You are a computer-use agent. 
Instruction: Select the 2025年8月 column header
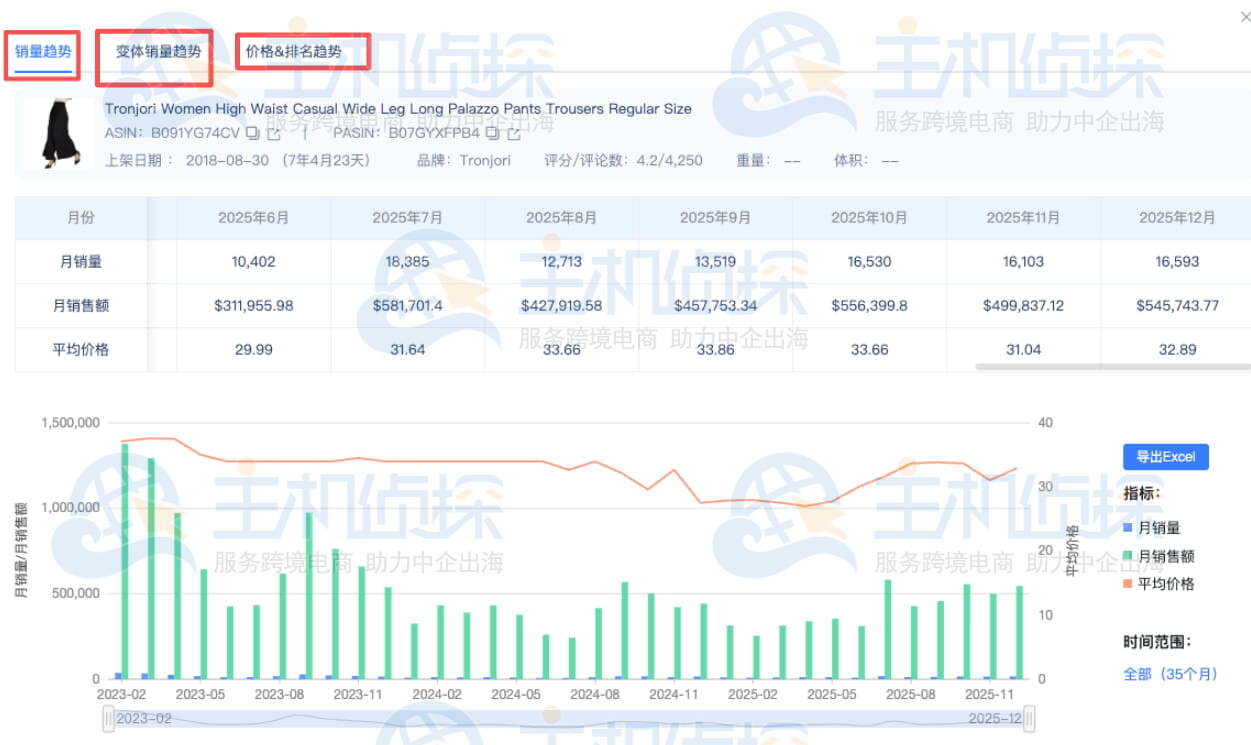(562, 218)
